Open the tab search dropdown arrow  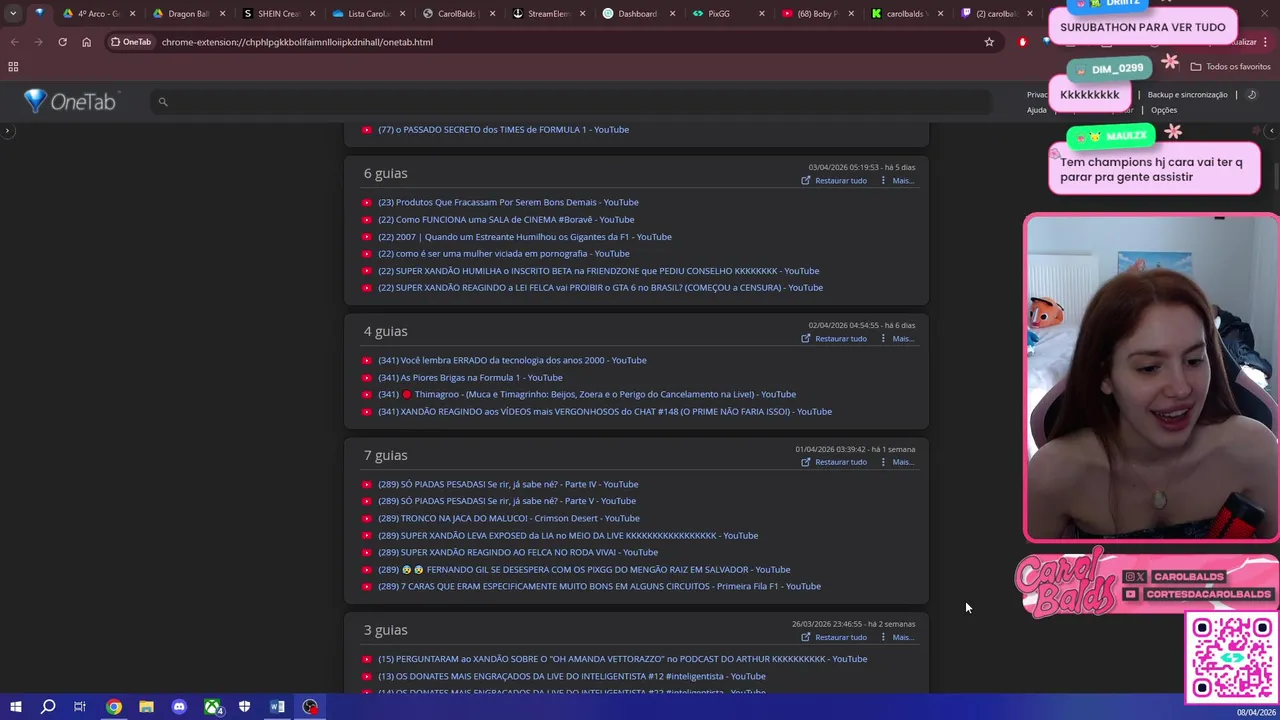(13, 14)
